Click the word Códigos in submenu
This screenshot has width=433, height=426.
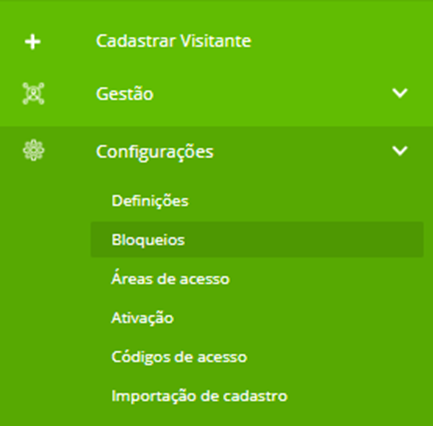[x=142, y=357]
